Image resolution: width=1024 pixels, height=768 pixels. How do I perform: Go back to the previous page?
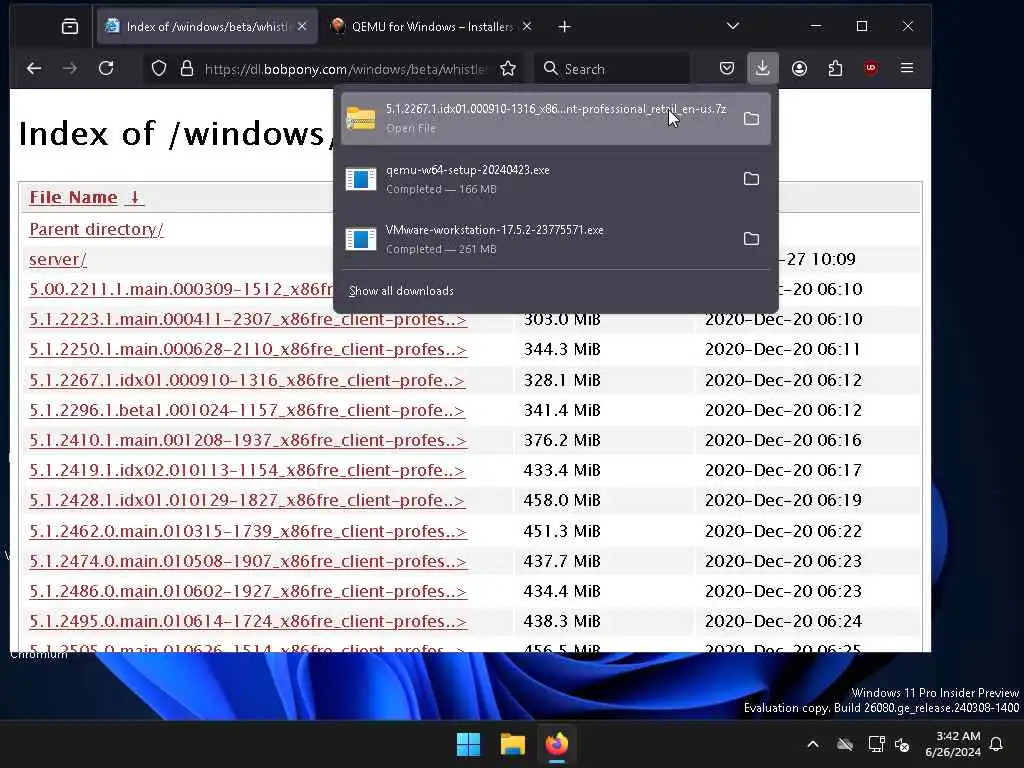[34, 68]
